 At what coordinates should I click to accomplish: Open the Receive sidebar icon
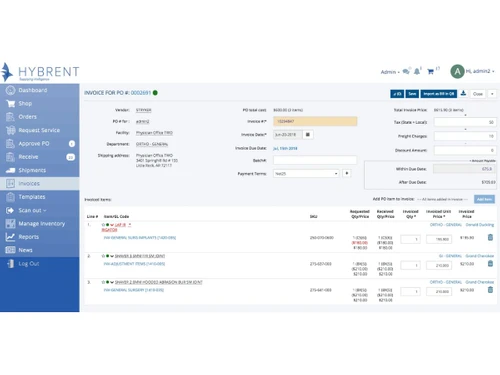10,157
